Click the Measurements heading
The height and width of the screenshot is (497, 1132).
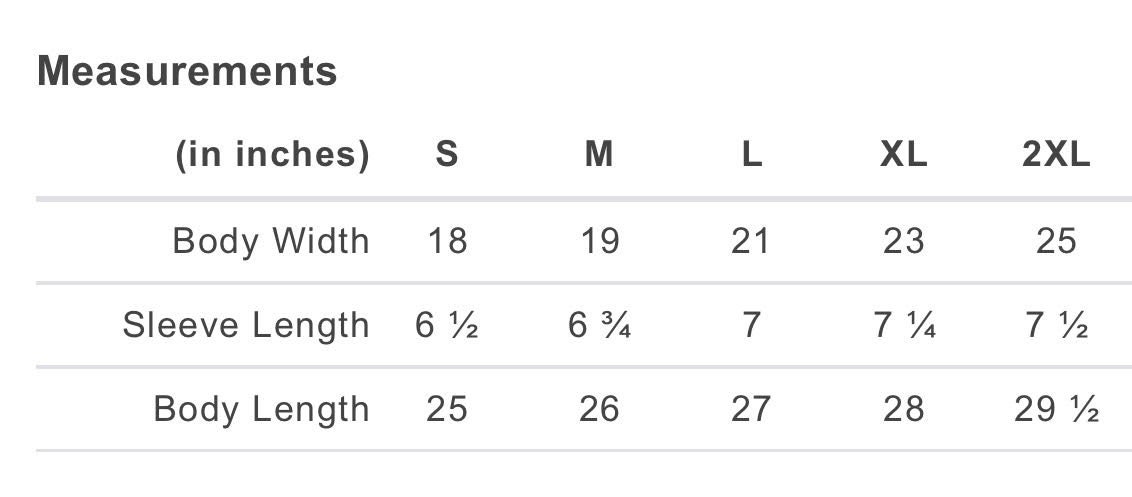click(x=187, y=71)
